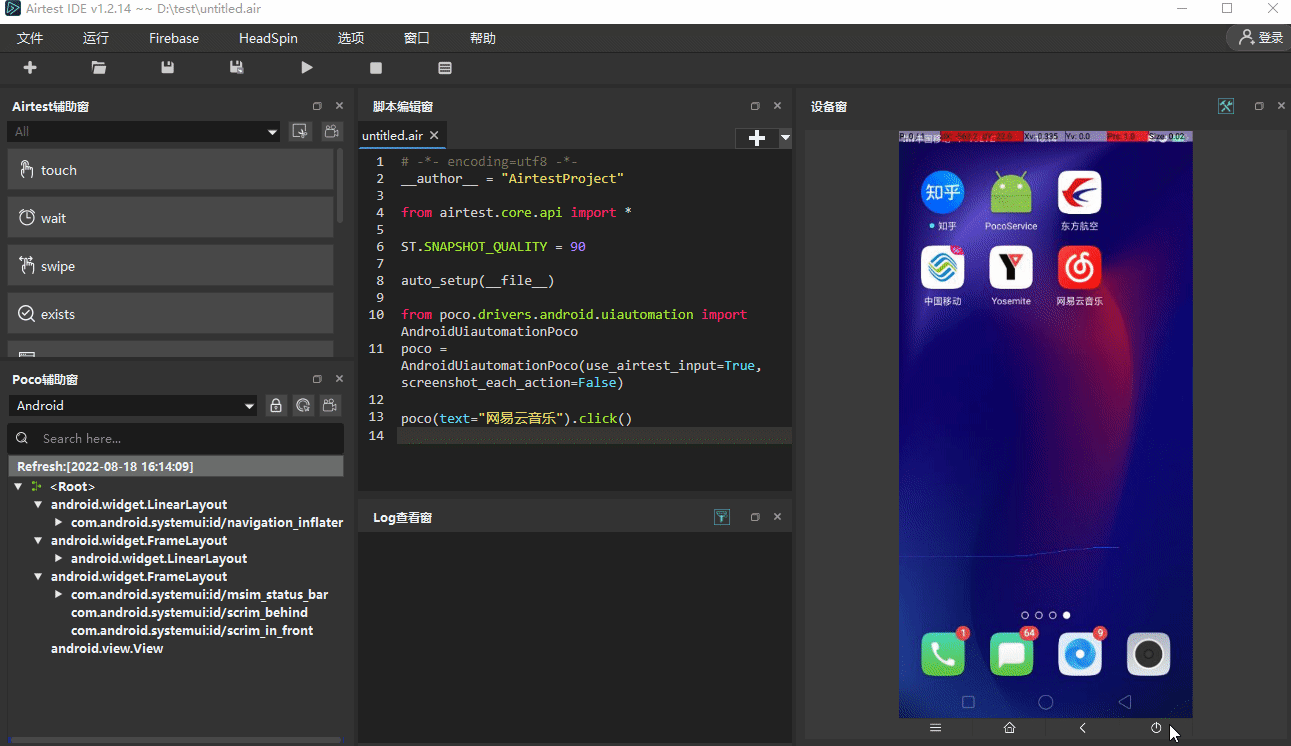Viewport: 1291px width, 746px height.
Task: Close the Log查看窗 panel
Action: point(777,517)
